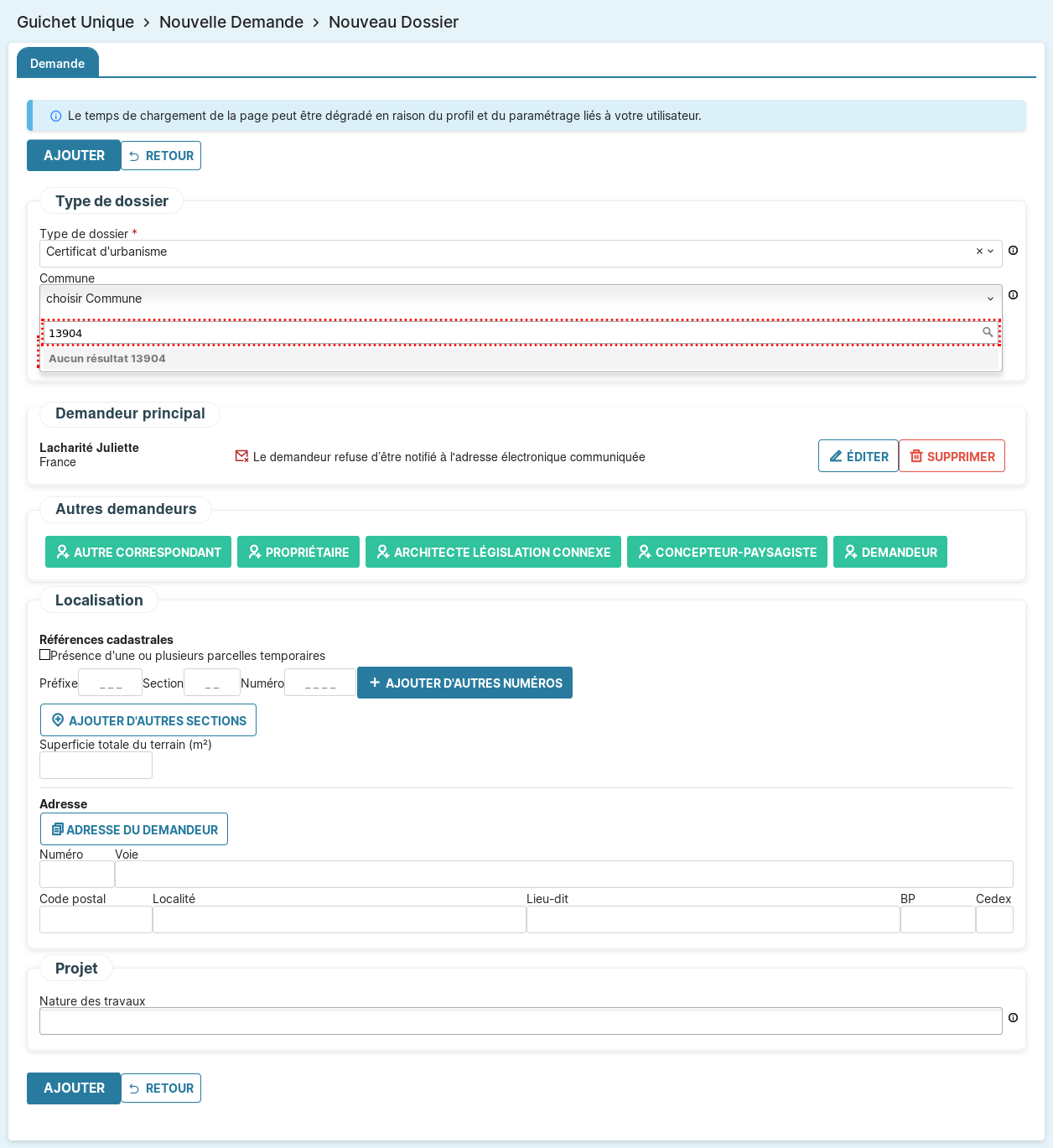Edit the main applicant with ÉDITER
This screenshot has height=1148, width=1053.
858,456
